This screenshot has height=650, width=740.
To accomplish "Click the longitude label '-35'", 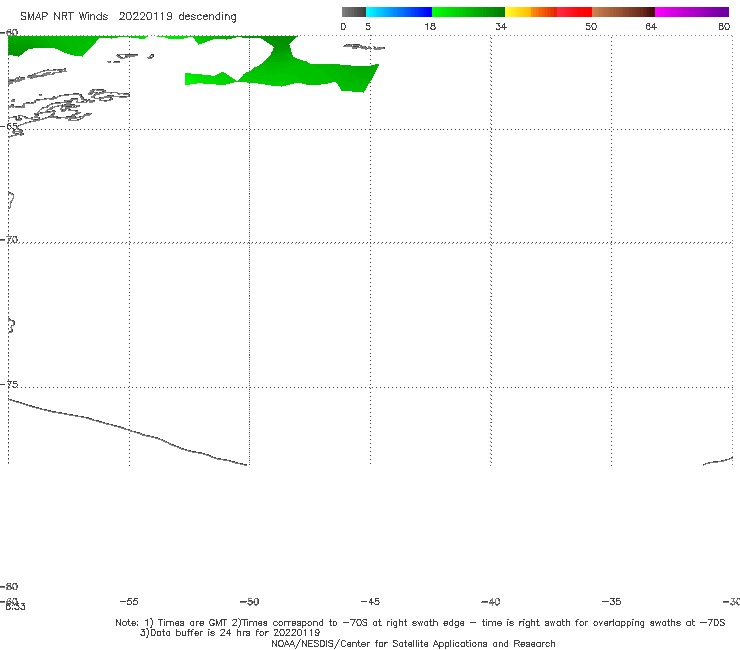I will [x=612, y=601].
